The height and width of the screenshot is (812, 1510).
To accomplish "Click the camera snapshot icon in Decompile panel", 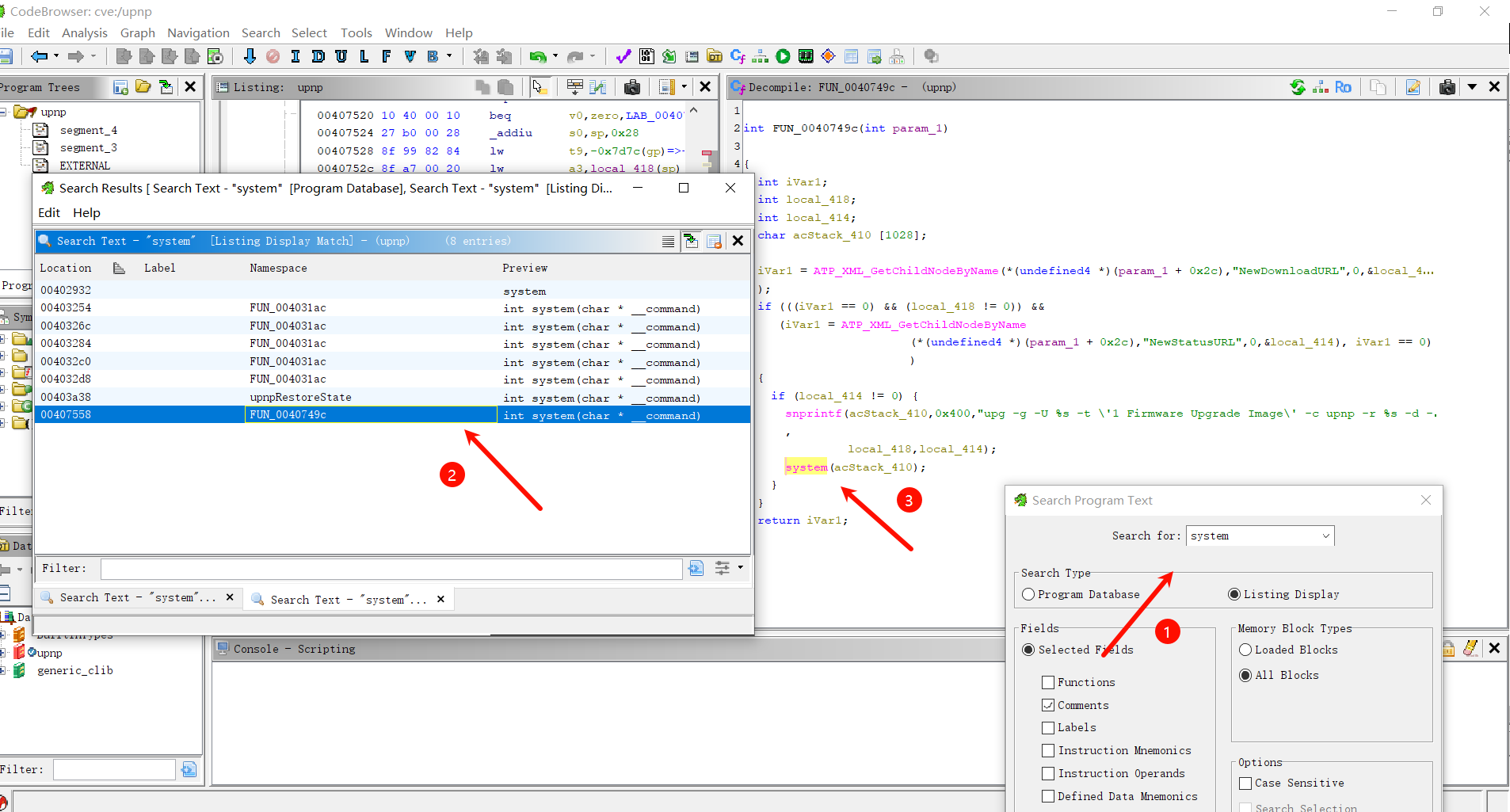I will click(1447, 87).
